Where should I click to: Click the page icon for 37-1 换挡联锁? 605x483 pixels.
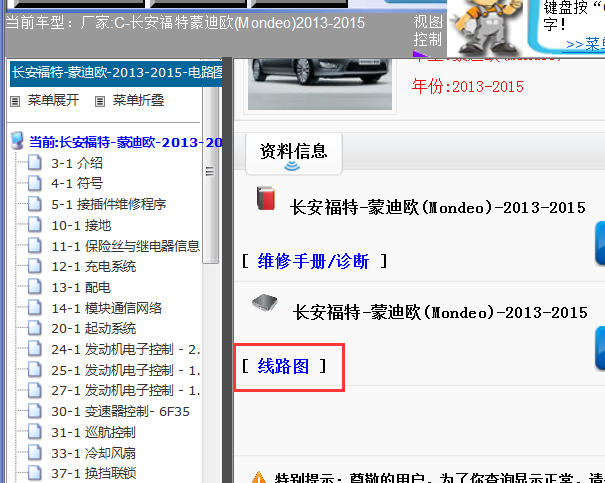[35, 473]
